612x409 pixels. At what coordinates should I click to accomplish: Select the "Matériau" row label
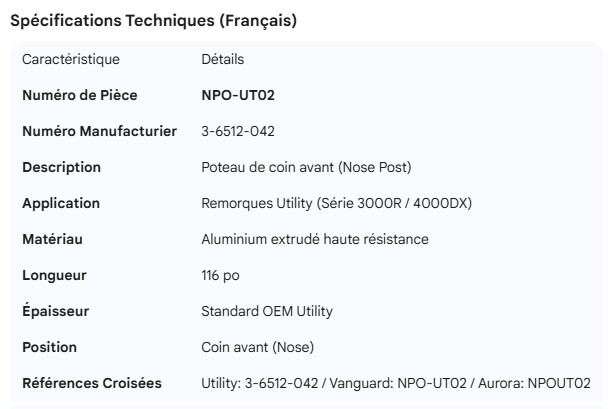tap(52, 240)
